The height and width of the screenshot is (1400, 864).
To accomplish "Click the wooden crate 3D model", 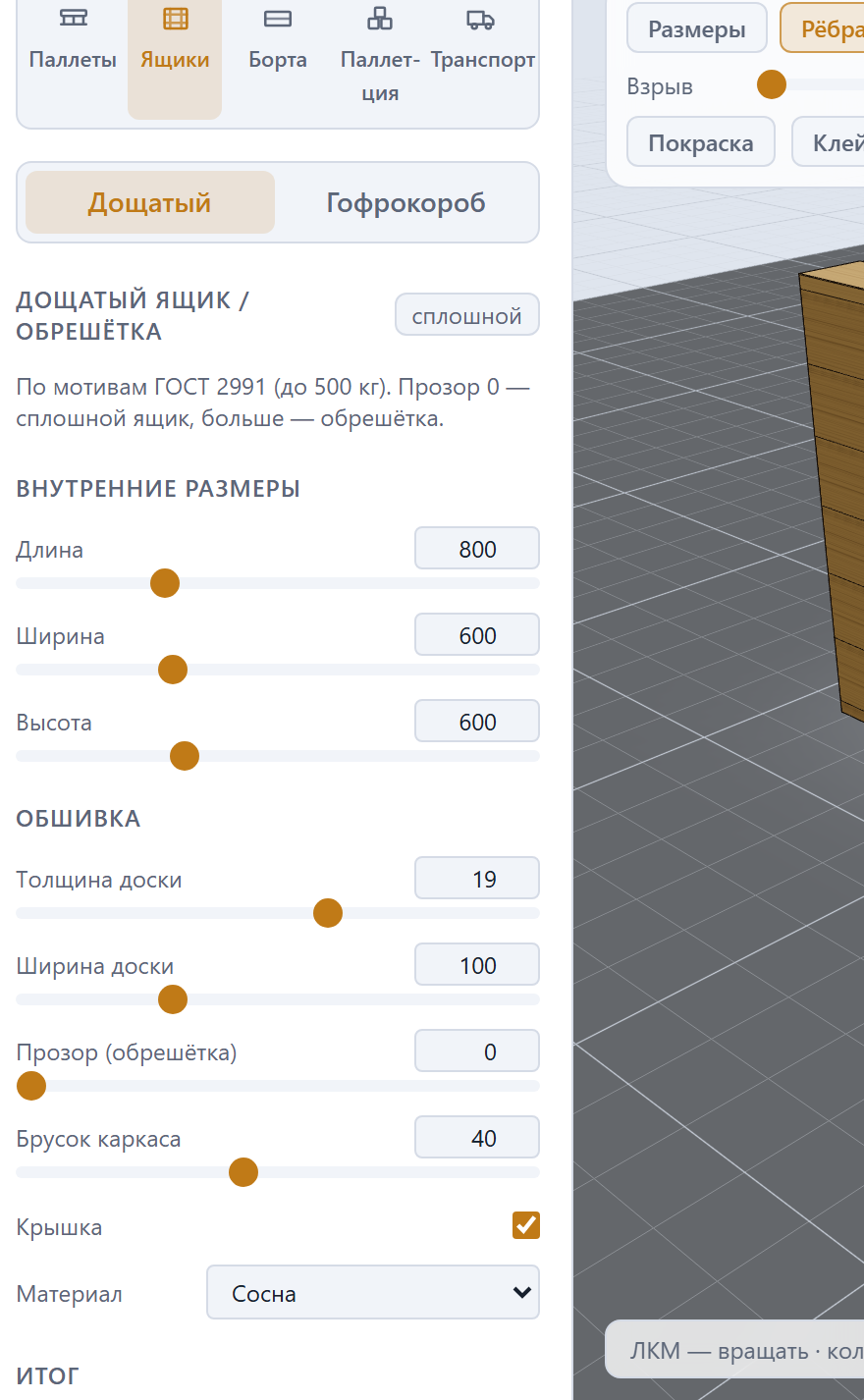I will pyautogui.click(x=837, y=491).
